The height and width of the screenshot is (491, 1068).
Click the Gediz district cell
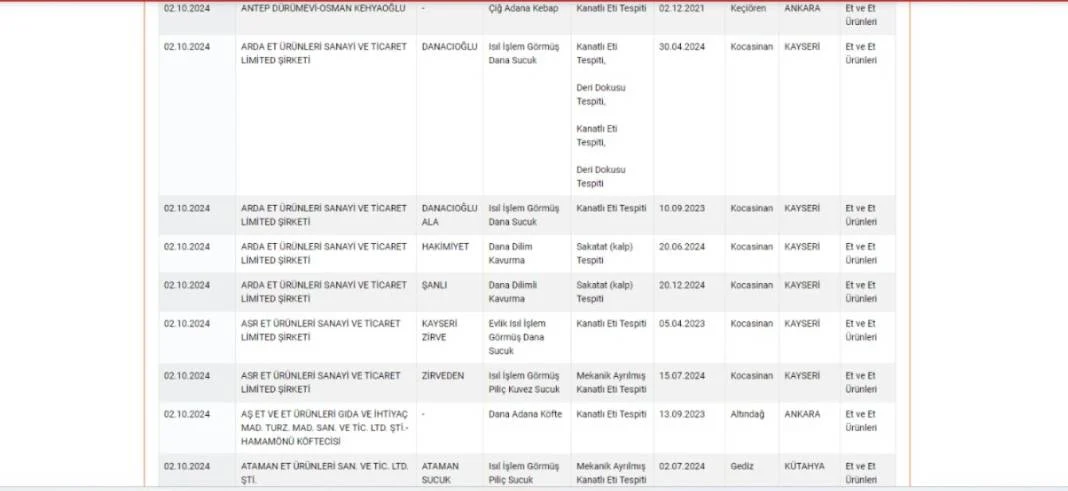(x=743, y=466)
